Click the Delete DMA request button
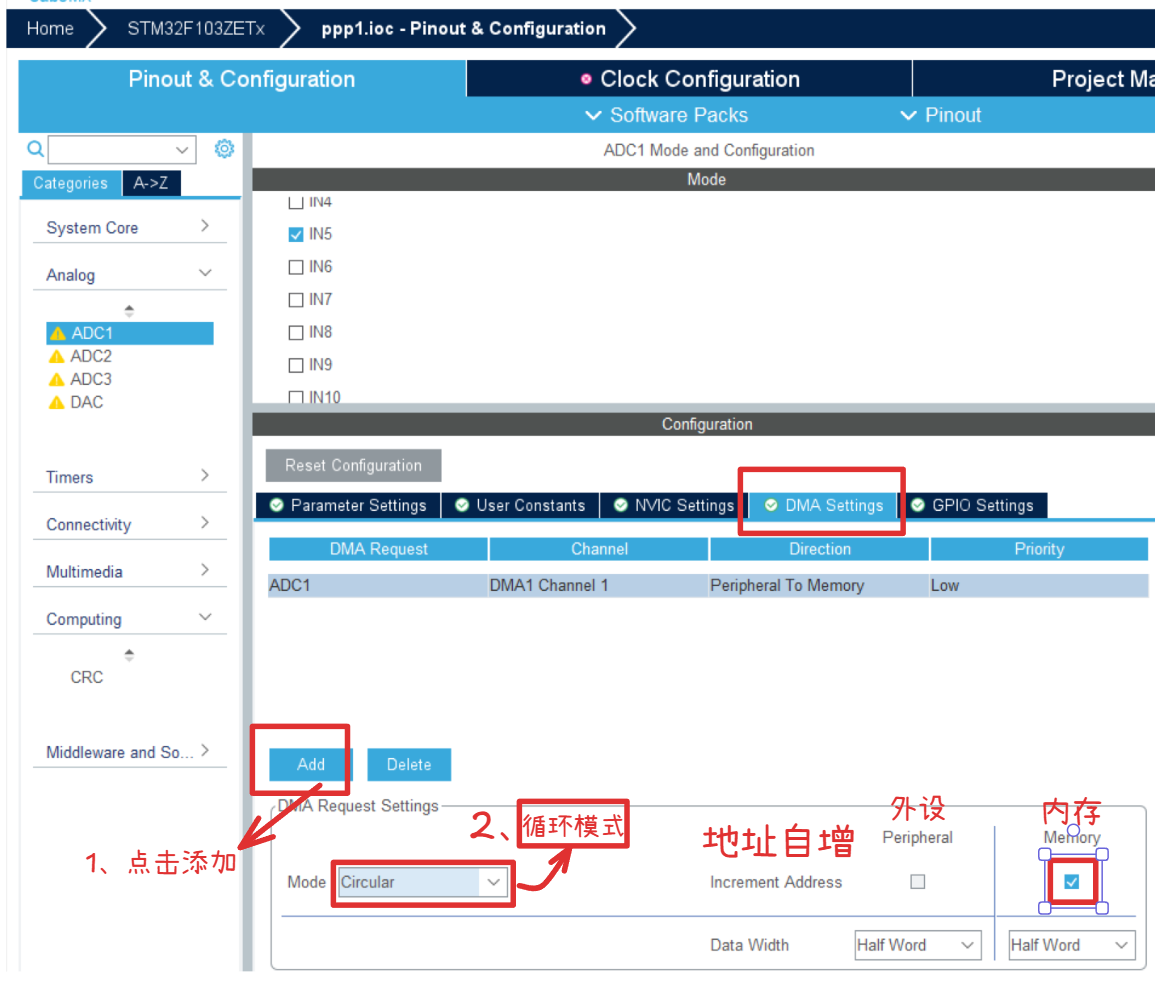 [x=409, y=764]
